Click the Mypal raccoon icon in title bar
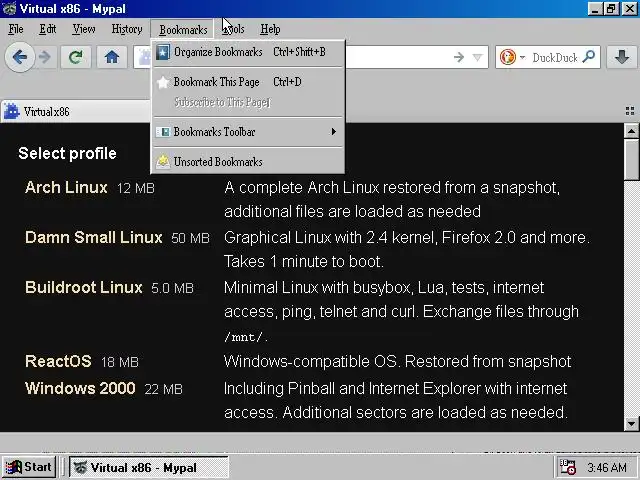The image size is (640, 480). click(x=9, y=9)
